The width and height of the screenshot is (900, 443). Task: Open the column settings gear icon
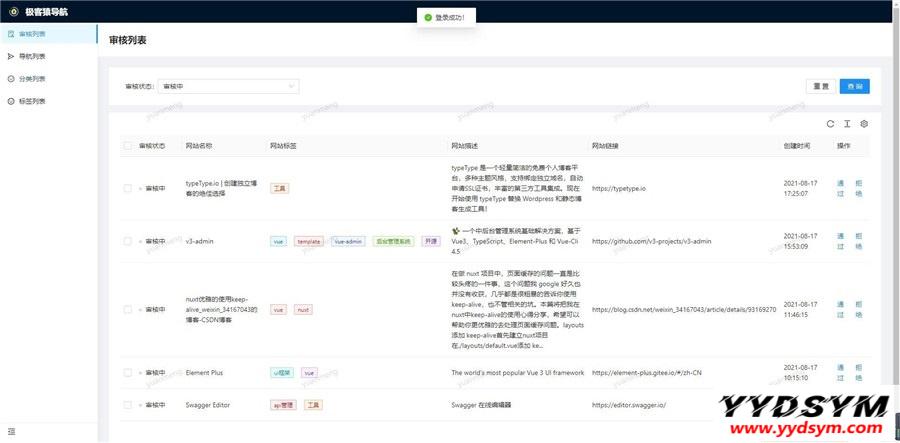pos(864,124)
